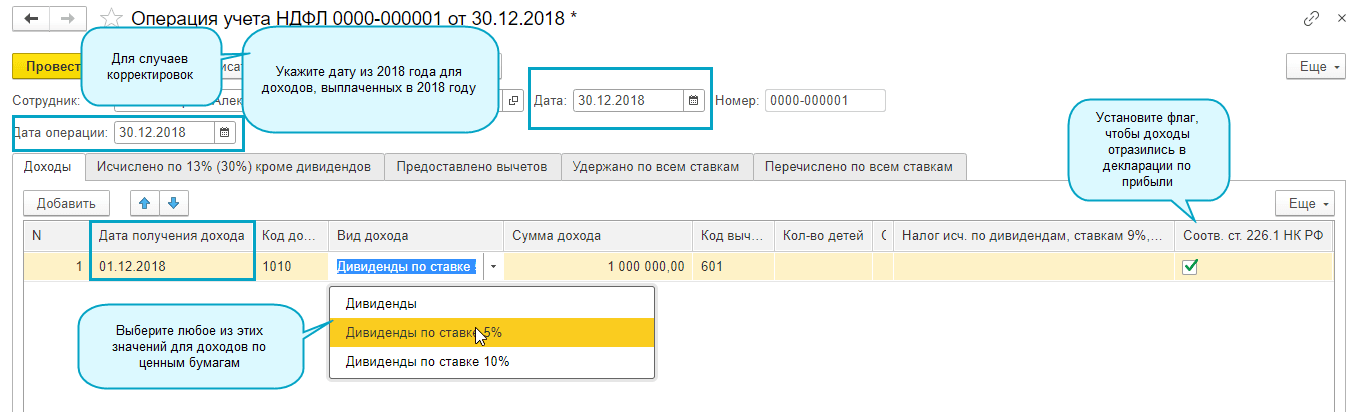1353x412 pixels.
Task: Select Дивиденды option in list
Action: [x=381, y=303]
